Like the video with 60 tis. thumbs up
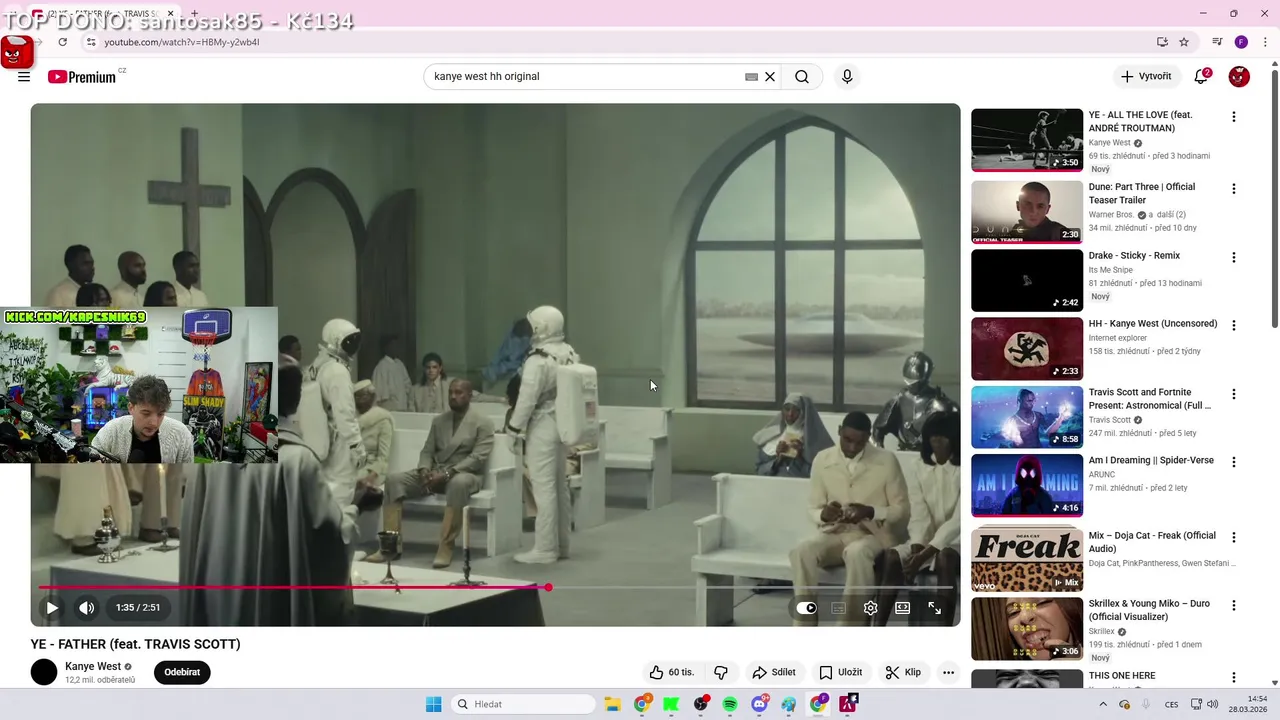This screenshot has height=720, width=1280. pos(671,673)
